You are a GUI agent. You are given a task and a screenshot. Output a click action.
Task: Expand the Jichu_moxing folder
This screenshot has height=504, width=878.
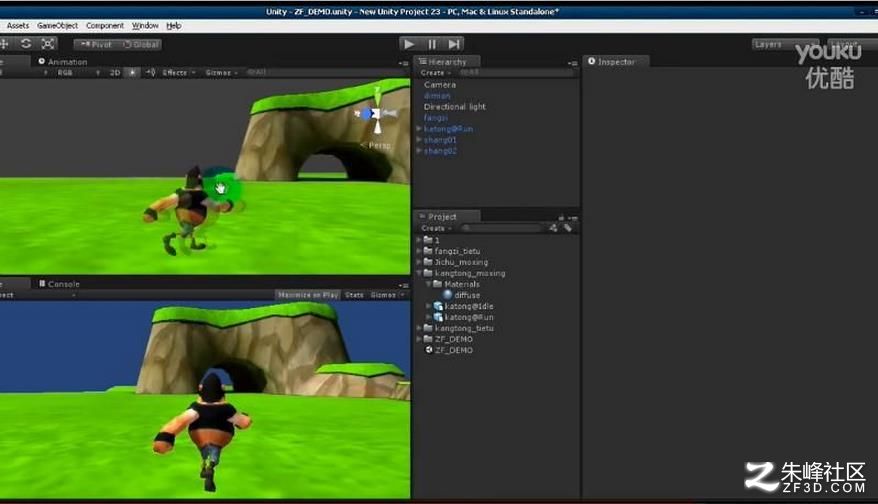click(418, 262)
